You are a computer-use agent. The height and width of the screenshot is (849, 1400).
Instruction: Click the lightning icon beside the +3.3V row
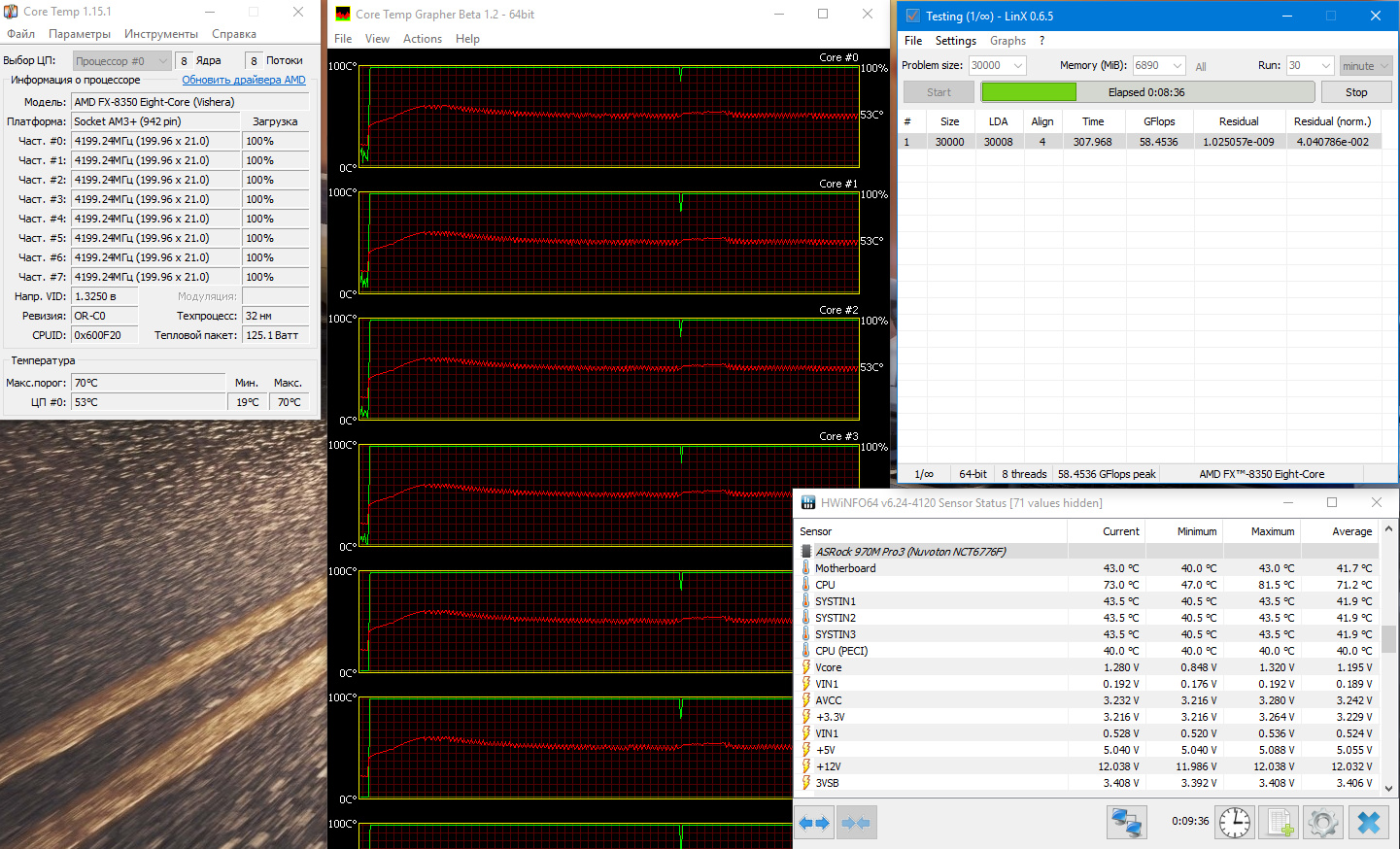[x=805, y=717]
